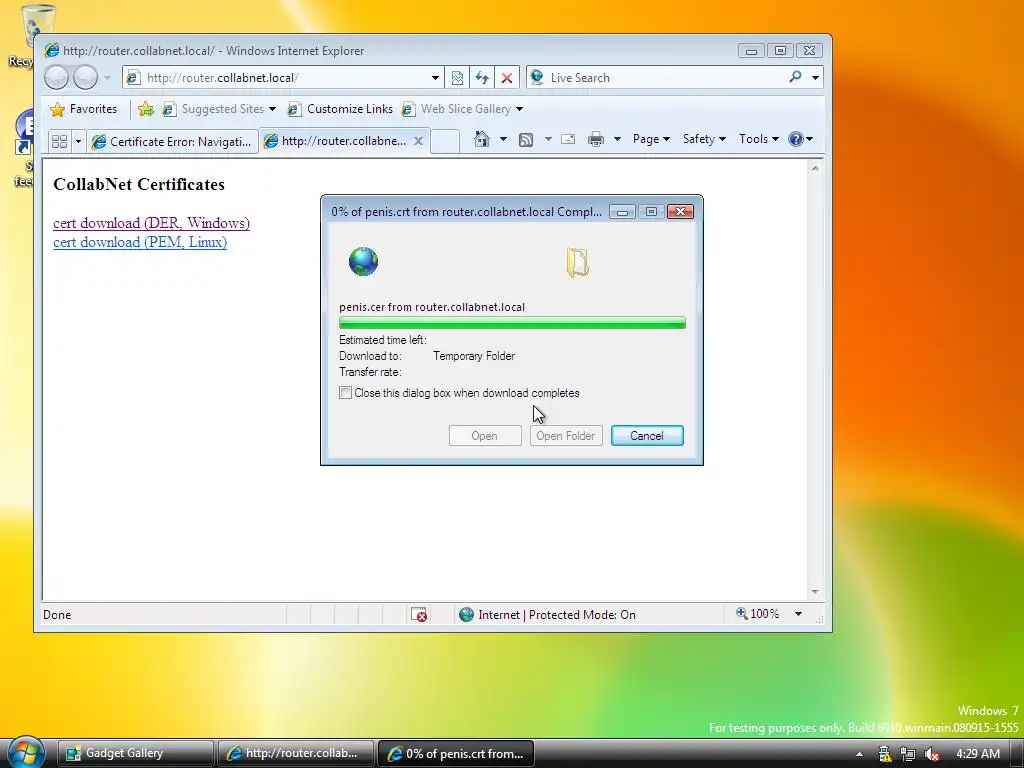Click the 100% zoom level button
This screenshot has width=1024, height=768.
pyautogui.click(x=758, y=614)
